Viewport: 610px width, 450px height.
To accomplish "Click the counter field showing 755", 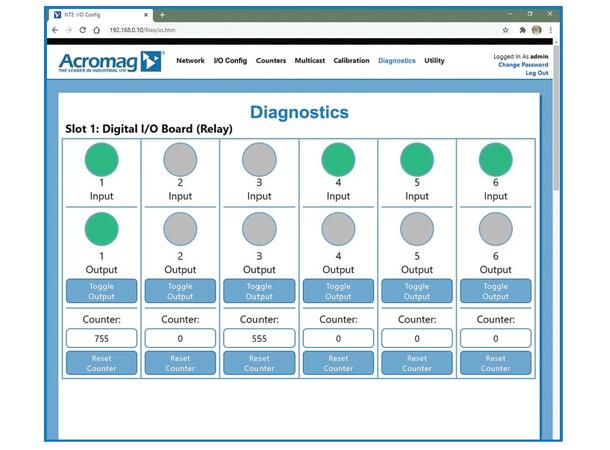I will pos(101,339).
